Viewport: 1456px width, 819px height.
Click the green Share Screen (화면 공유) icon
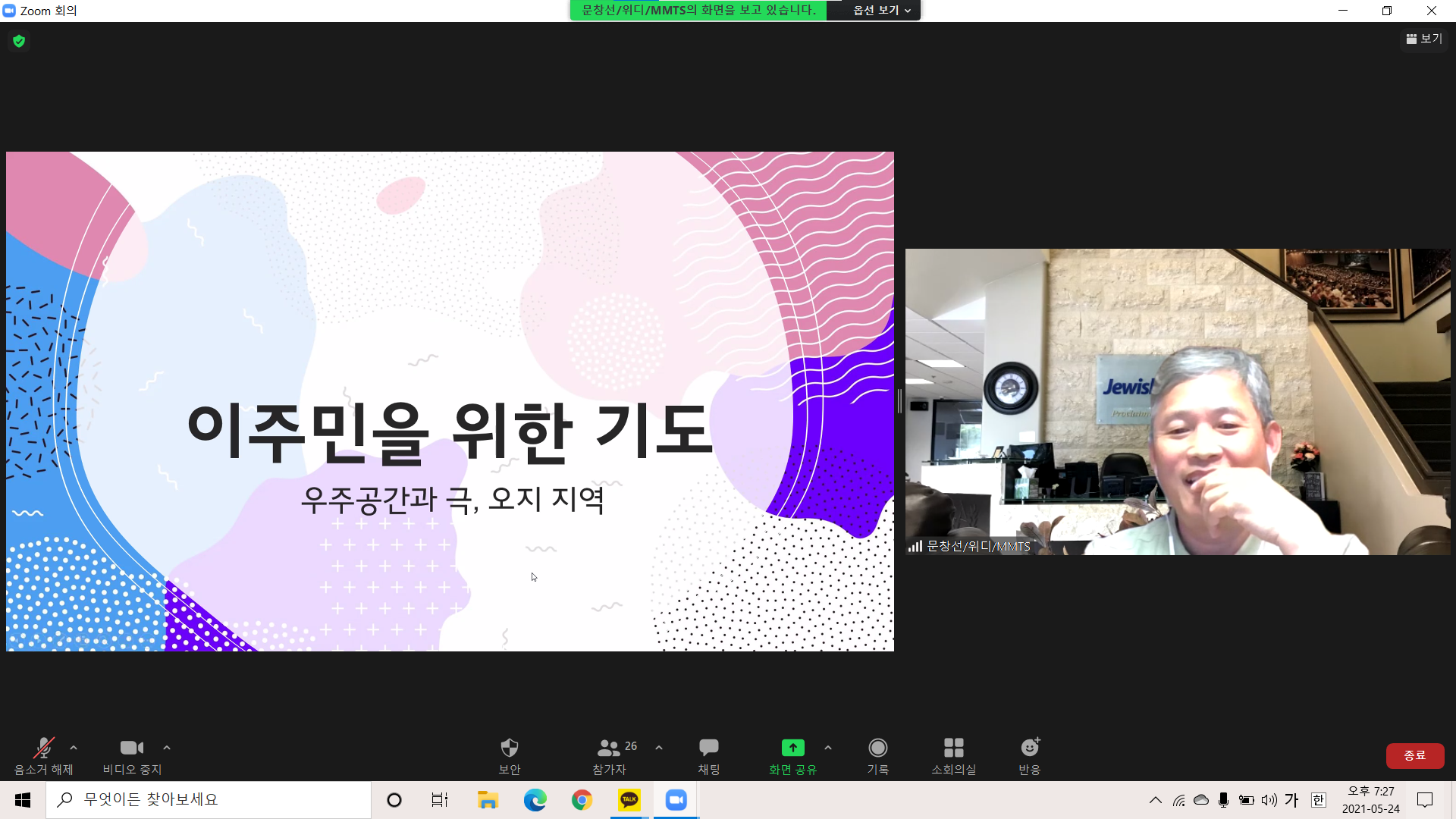pos(792,748)
